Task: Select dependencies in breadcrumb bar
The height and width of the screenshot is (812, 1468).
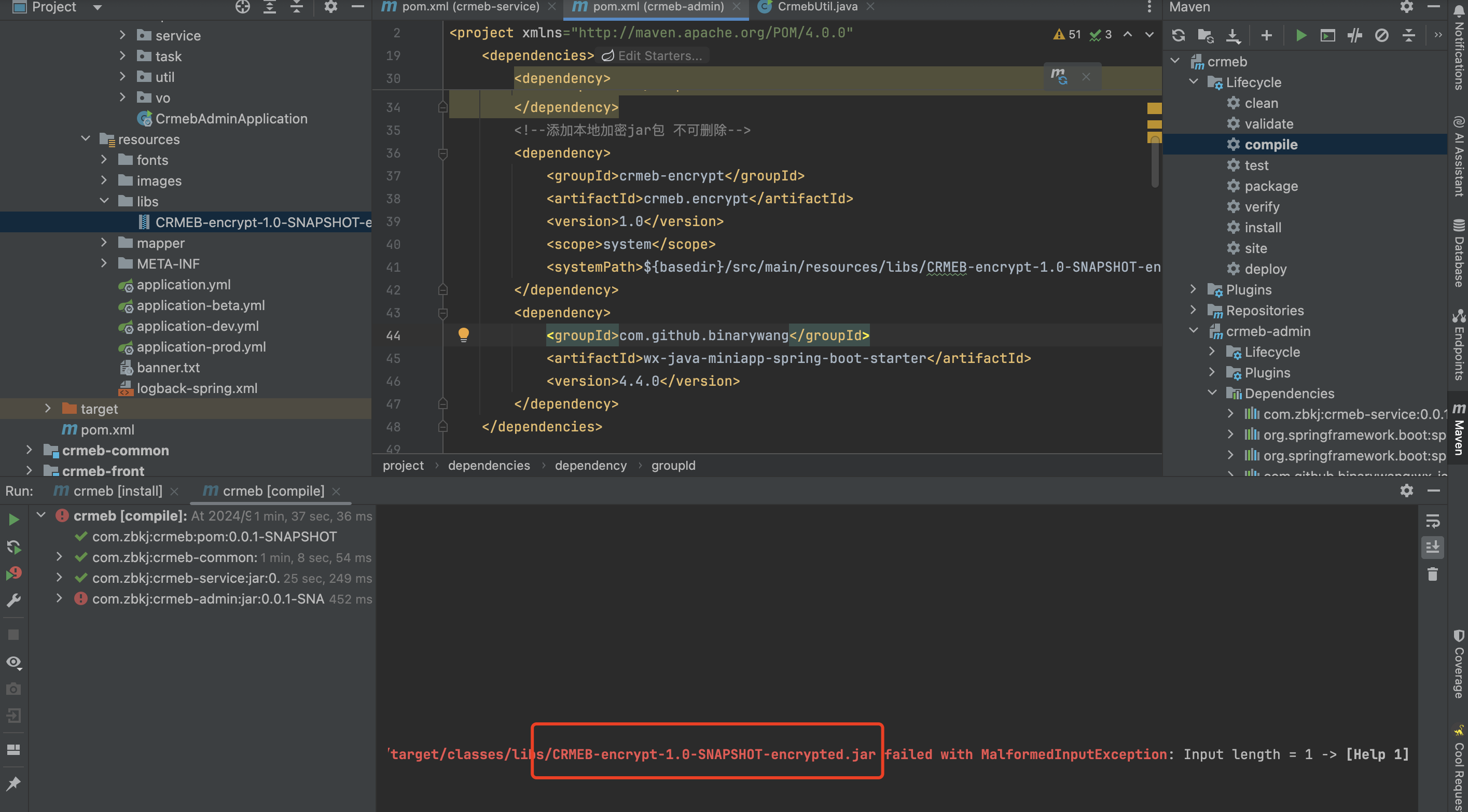Action: 489,466
